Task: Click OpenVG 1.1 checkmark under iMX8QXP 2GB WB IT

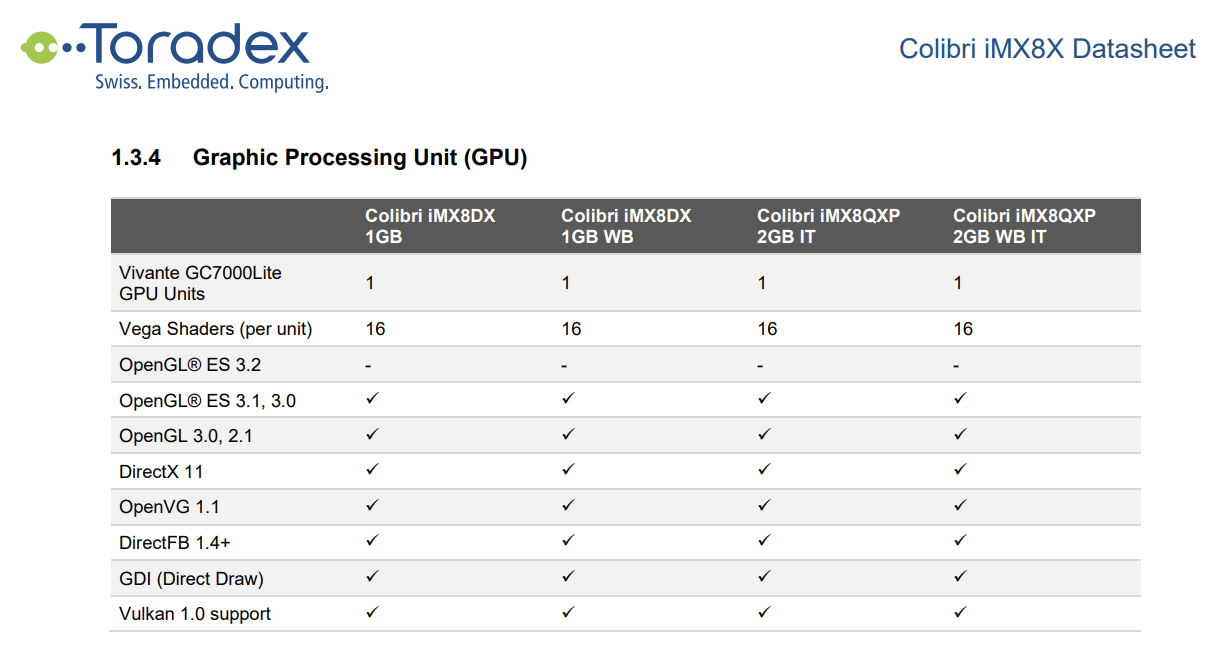Action: 960,505
